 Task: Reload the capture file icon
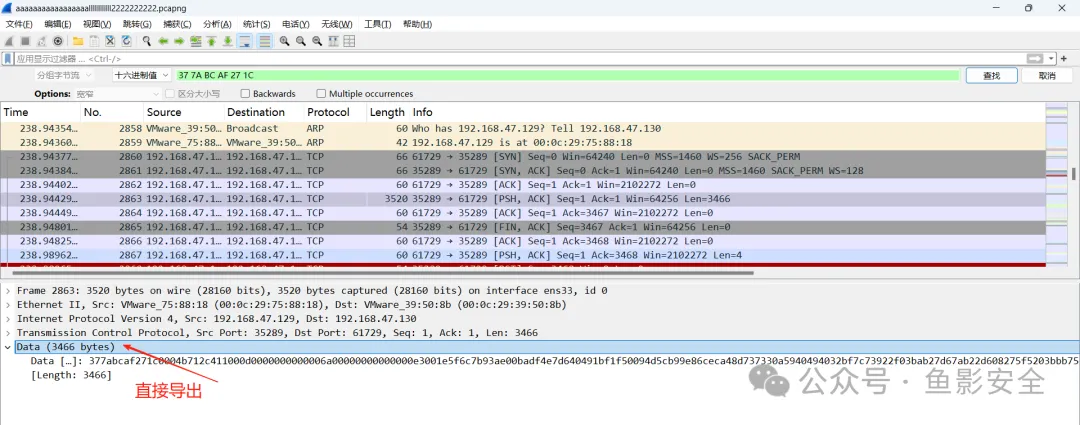coord(125,41)
